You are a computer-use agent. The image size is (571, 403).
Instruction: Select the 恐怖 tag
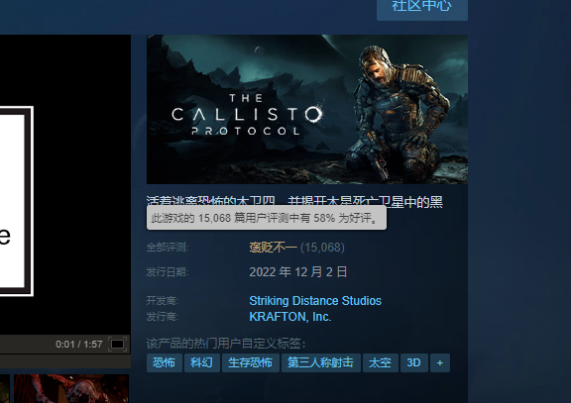(x=164, y=363)
